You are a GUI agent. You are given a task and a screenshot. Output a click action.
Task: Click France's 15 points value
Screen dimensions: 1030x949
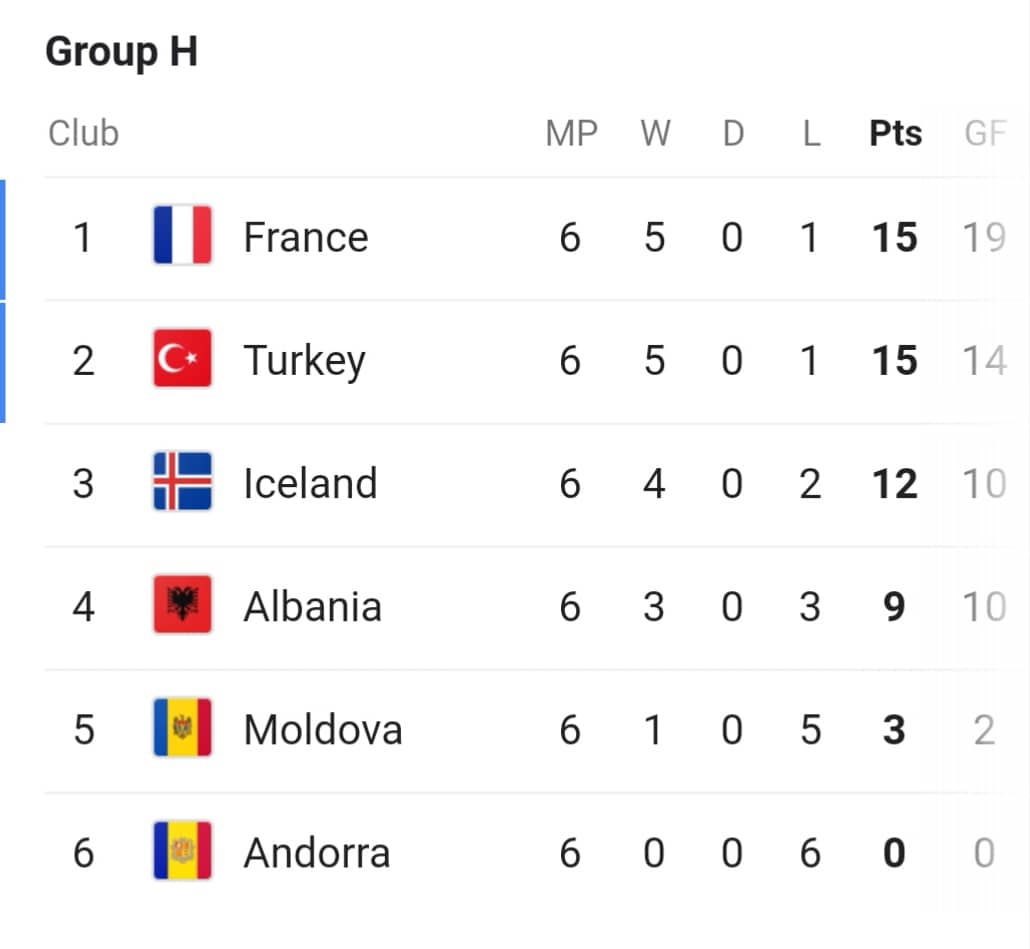pyautogui.click(x=895, y=237)
